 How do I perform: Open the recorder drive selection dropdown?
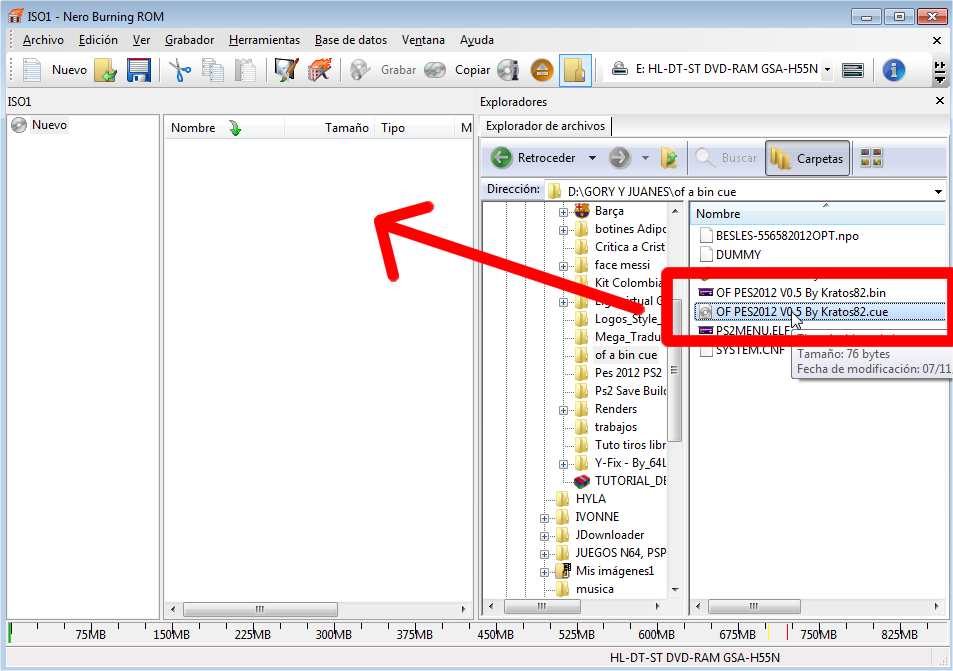pyautogui.click(x=827, y=70)
